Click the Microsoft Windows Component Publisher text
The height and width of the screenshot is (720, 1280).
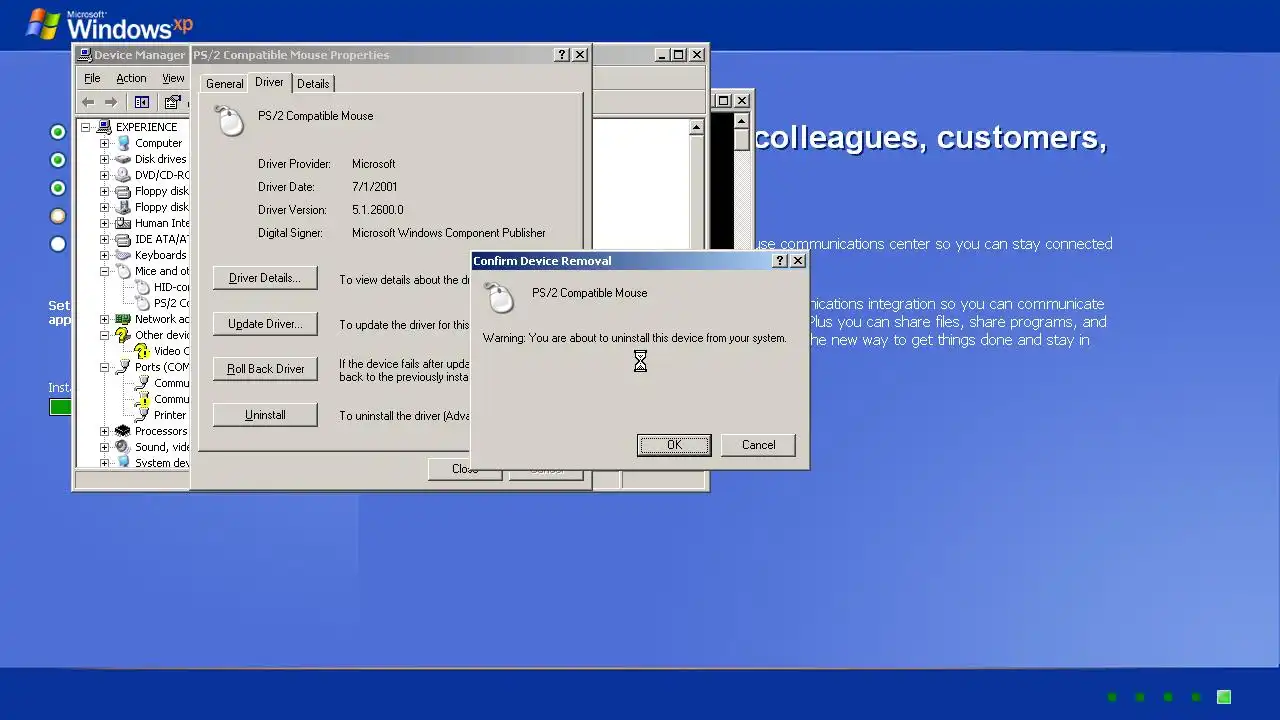(449, 233)
